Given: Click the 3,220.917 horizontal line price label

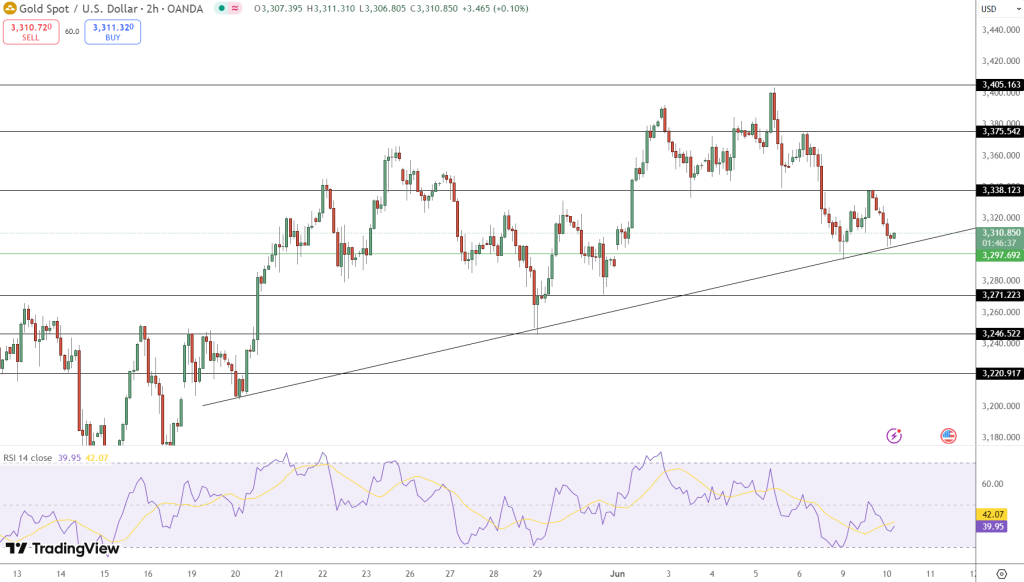Looking at the screenshot, I should click(x=1000, y=374).
